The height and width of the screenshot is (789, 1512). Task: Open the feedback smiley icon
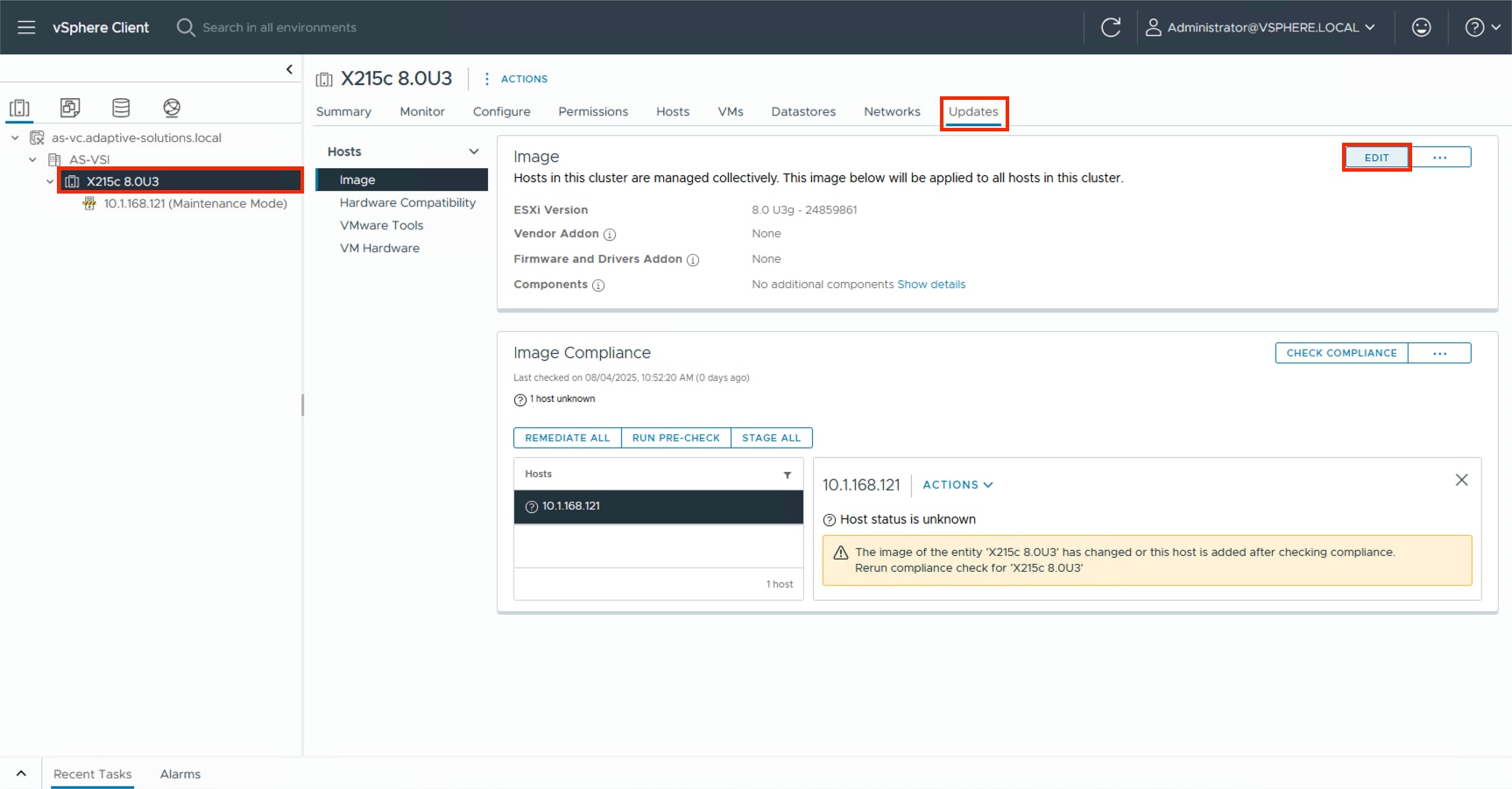click(x=1420, y=27)
